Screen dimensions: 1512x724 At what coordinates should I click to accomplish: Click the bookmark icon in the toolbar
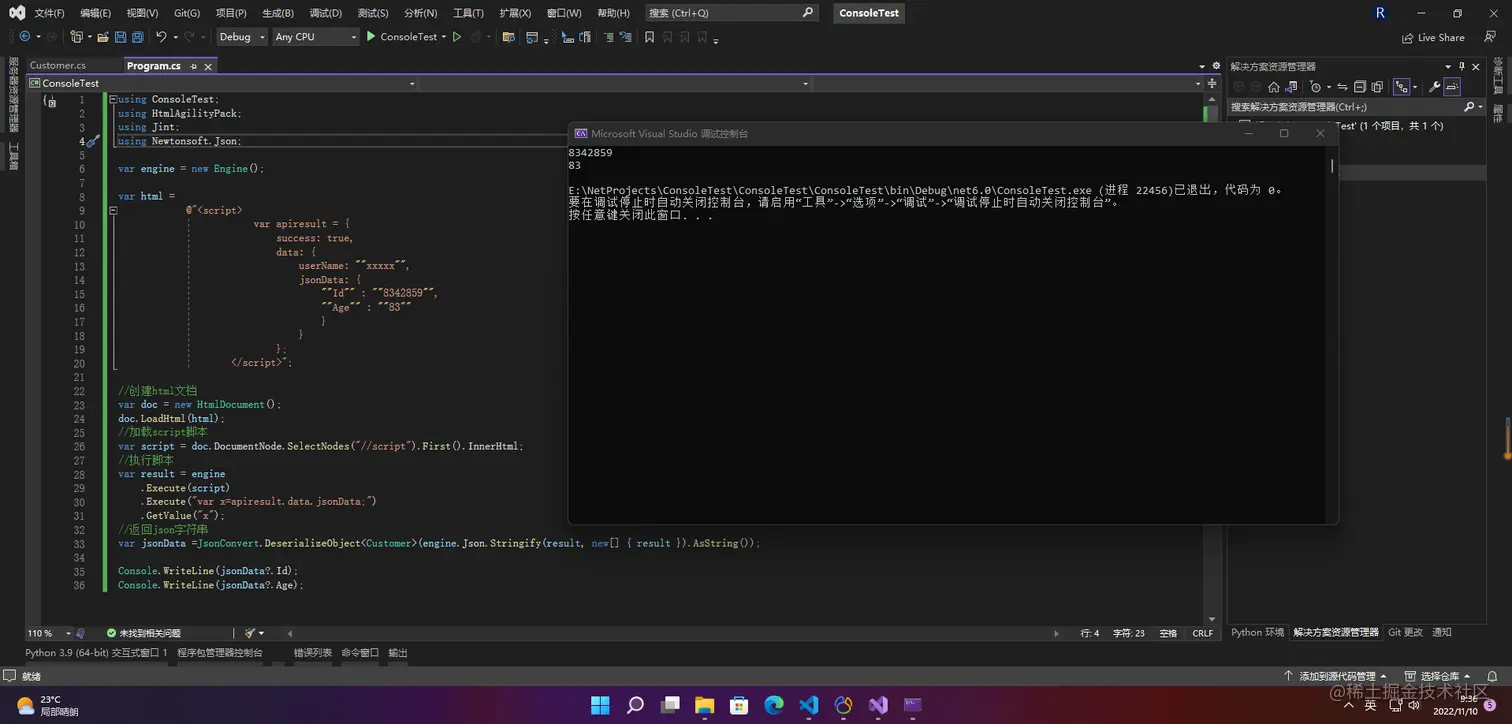(649, 37)
